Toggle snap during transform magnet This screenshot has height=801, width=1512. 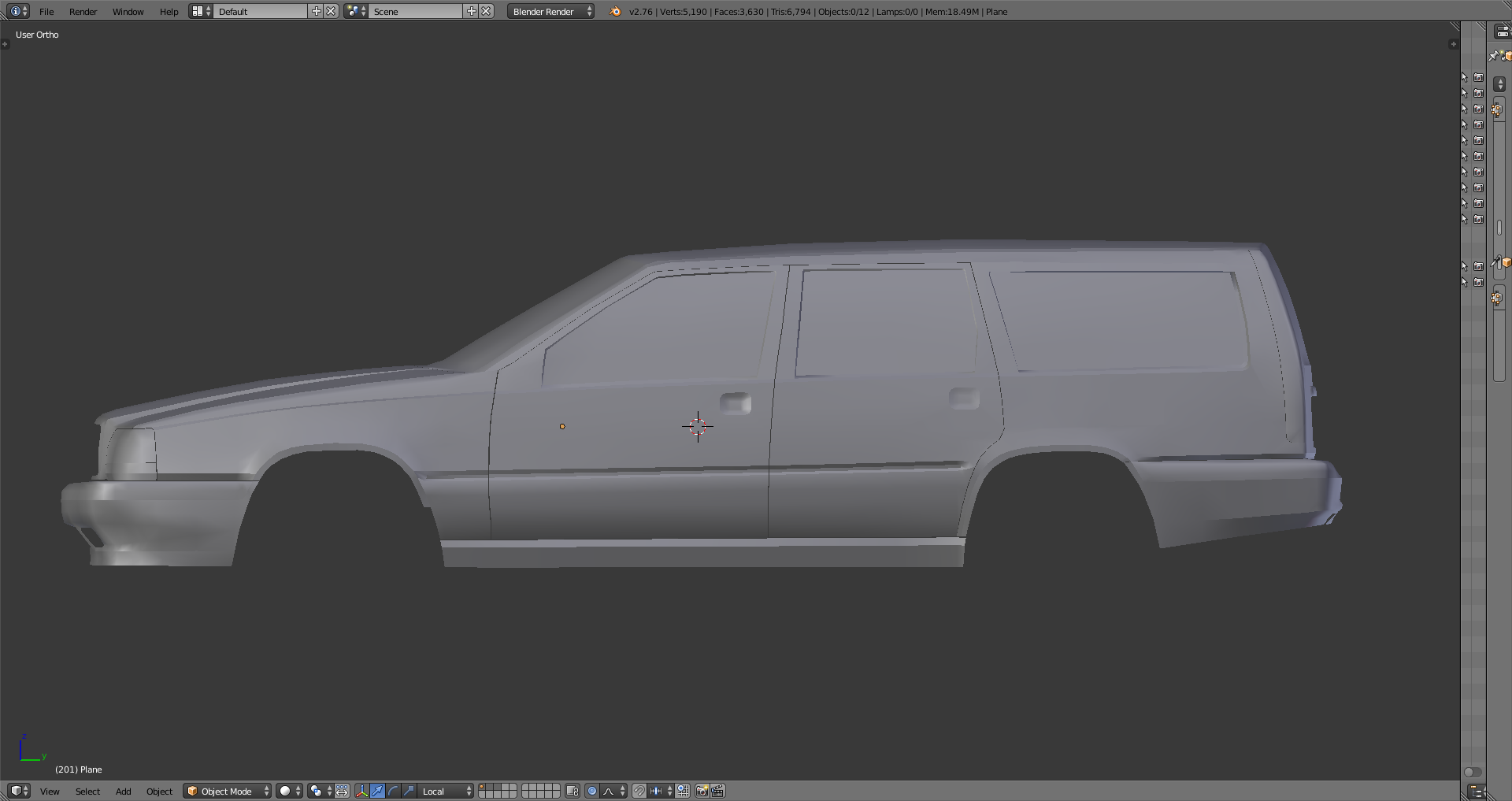click(x=639, y=791)
